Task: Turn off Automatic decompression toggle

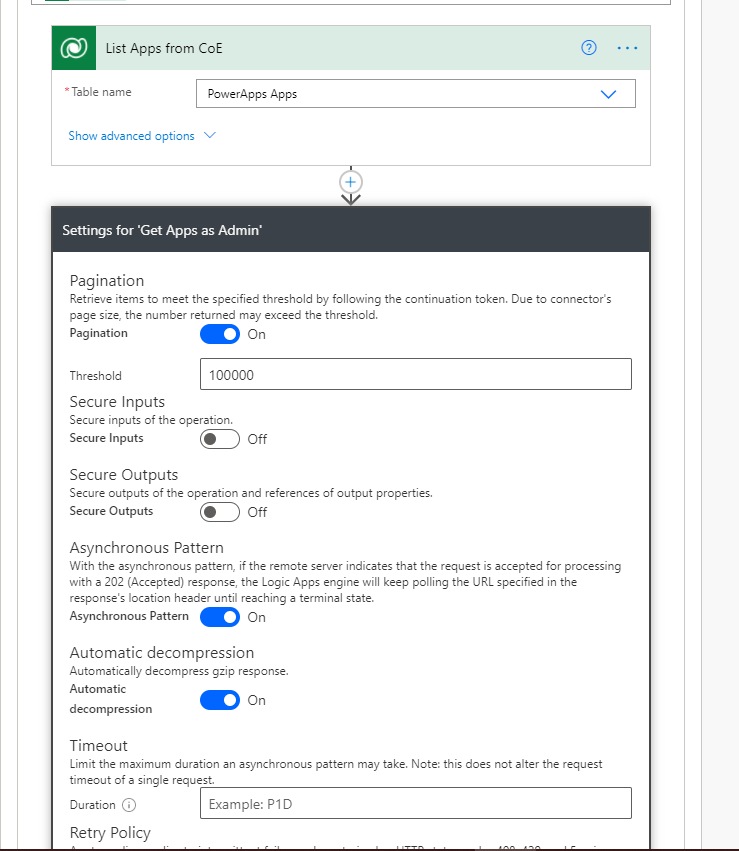Action: coord(220,700)
